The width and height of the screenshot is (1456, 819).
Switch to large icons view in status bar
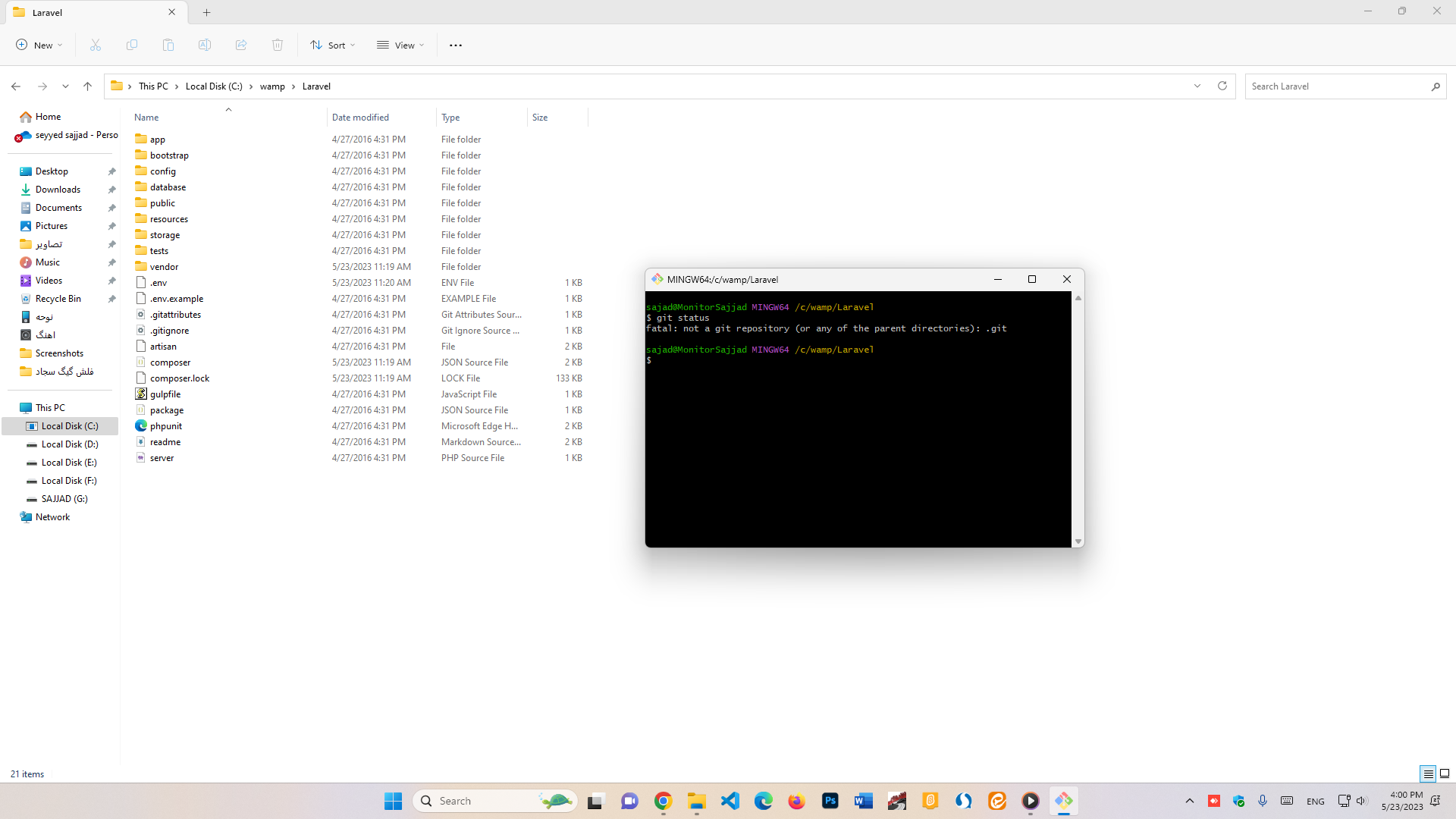point(1445,774)
